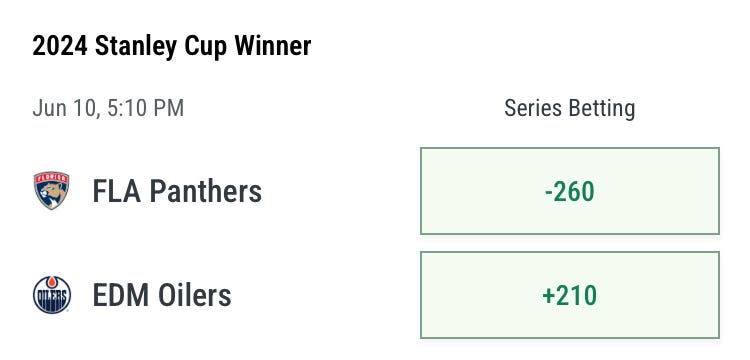Image resolution: width=750 pixels, height=360 pixels.
Task: Tap the +210 number in green text
Action: (x=570, y=295)
